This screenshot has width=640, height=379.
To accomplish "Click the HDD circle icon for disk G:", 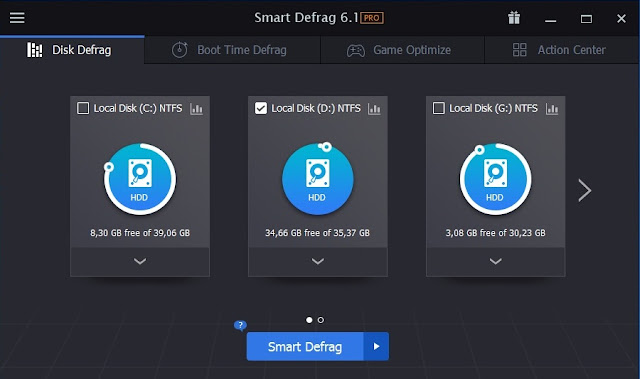I will tap(496, 179).
